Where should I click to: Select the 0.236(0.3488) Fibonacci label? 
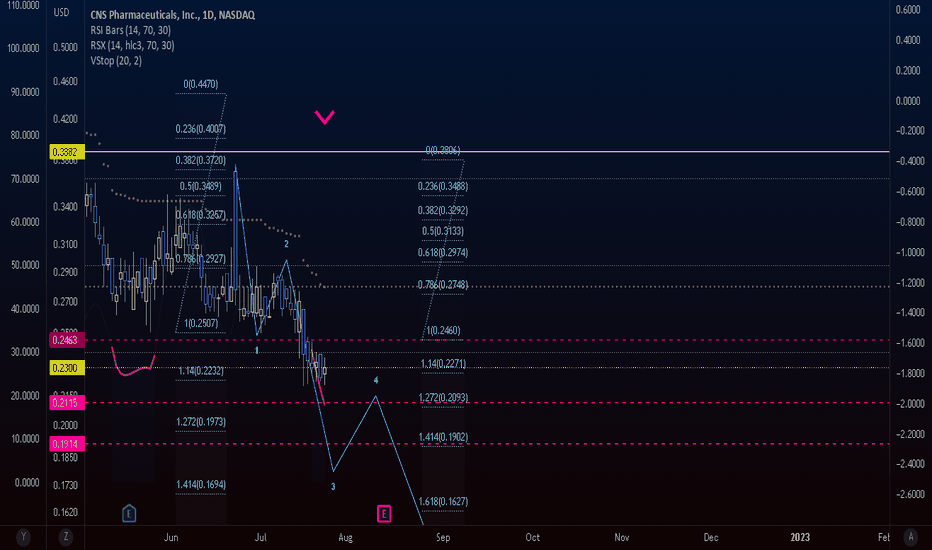[443, 187]
